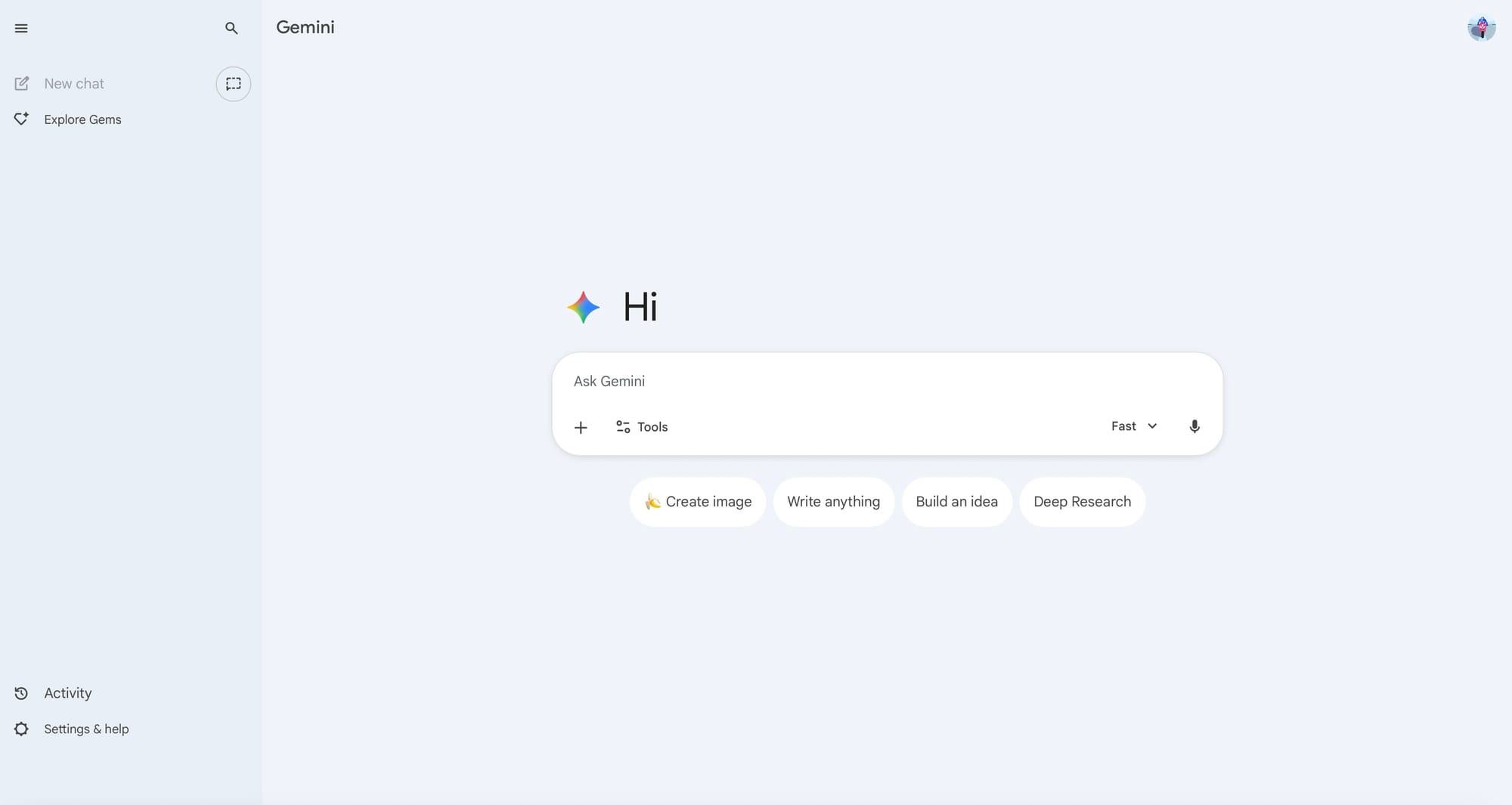Image resolution: width=1512 pixels, height=805 pixels.
Task: Activate the microphone for voice input
Action: (1194, 426)
